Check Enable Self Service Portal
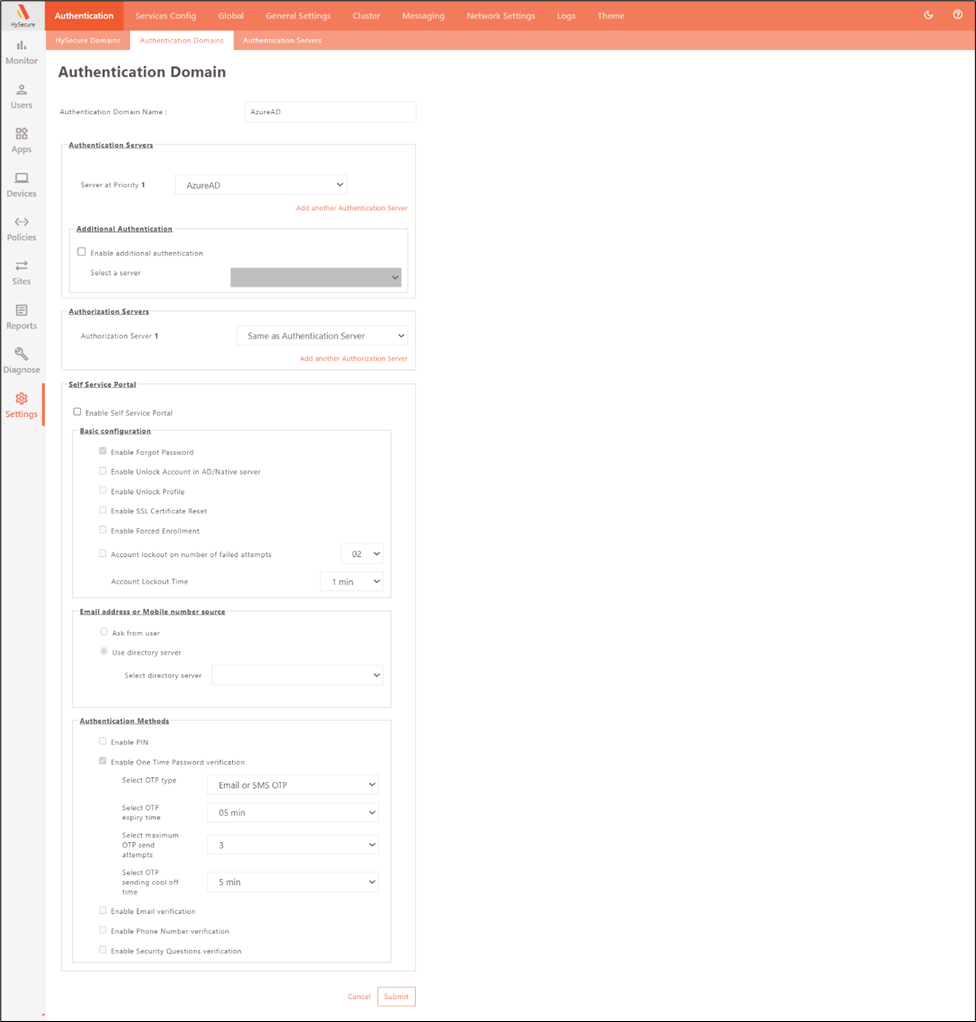Screen dimensions: 976x1022 [x=77, y=412]
